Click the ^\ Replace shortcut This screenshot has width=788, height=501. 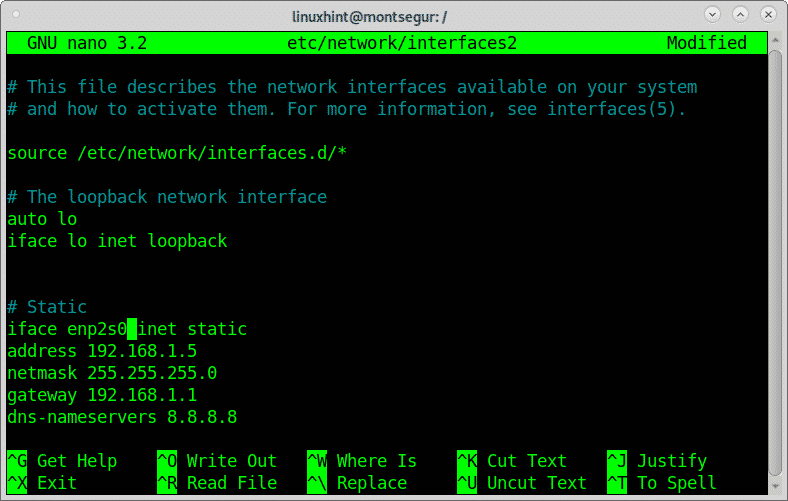(x=356, y=483)
